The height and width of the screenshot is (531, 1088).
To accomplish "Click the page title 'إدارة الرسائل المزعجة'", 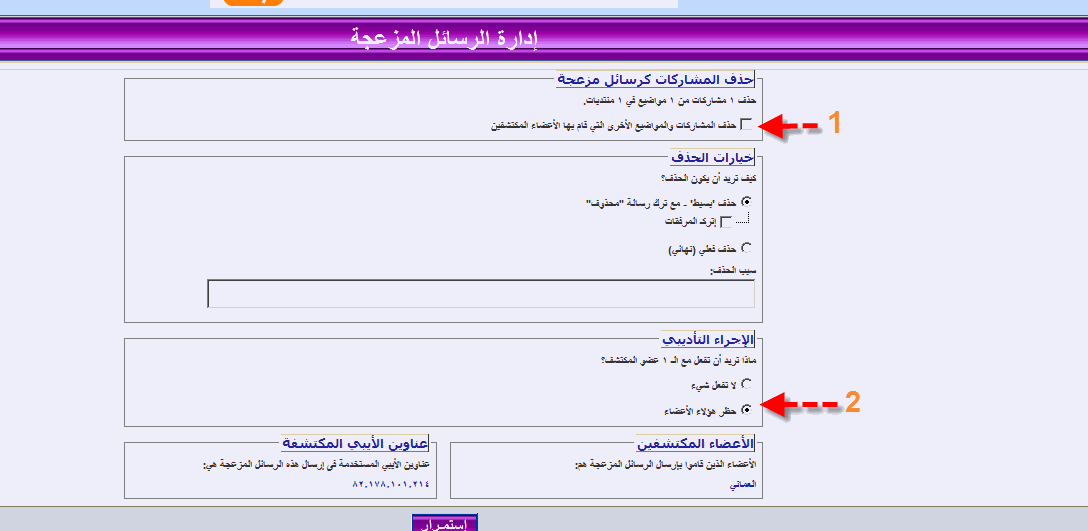I will (x=445, y=38).
